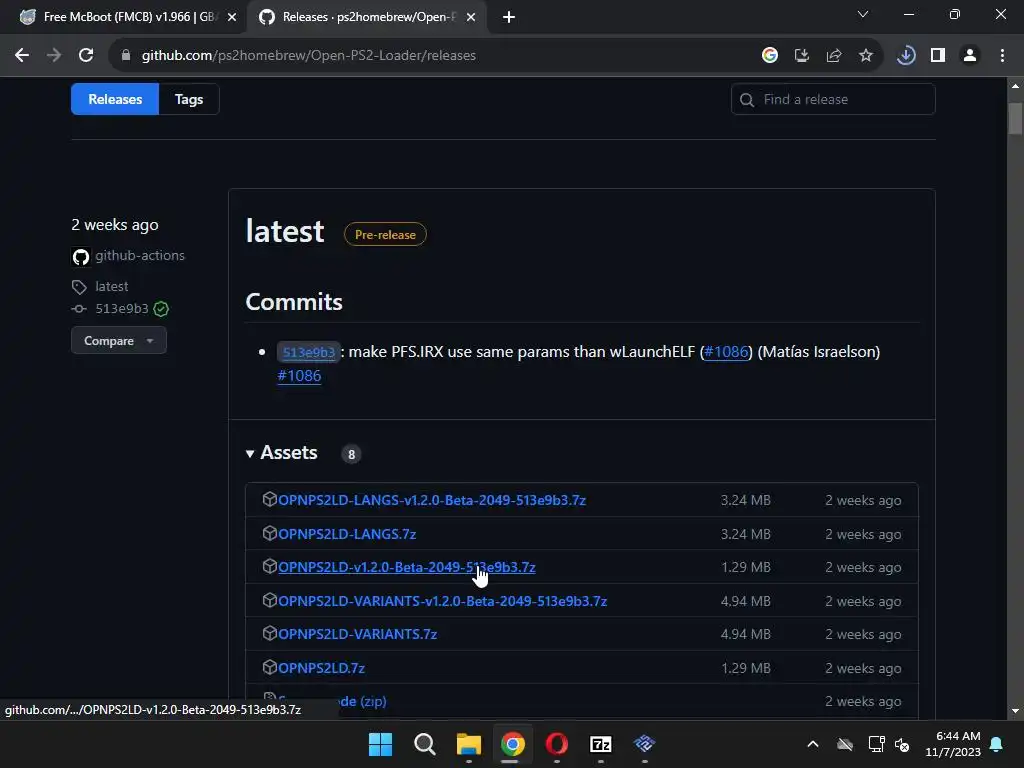1024x768 pixels.
Task: Open a new browser tab
Action: (x=509, y=18)
